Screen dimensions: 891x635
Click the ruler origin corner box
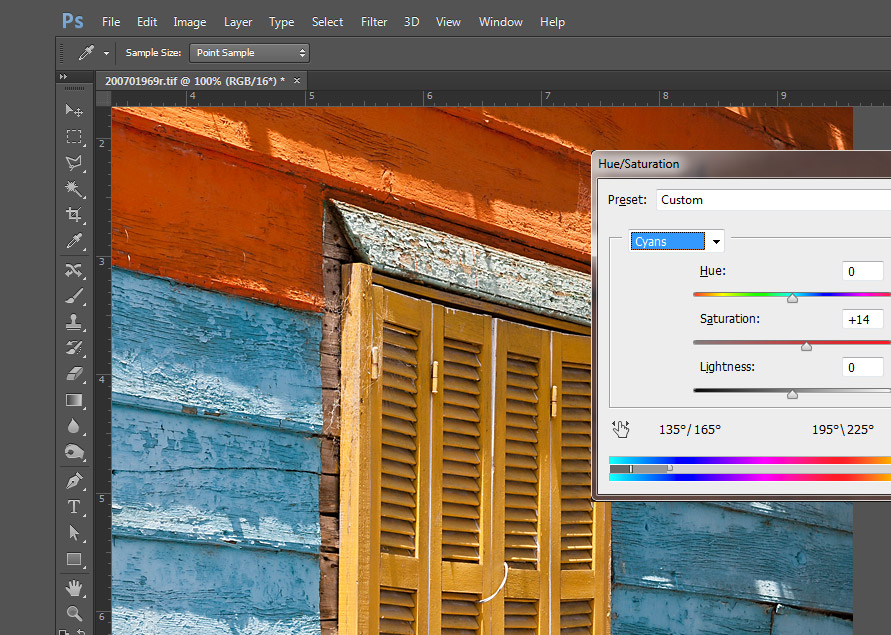coord(103,98)
